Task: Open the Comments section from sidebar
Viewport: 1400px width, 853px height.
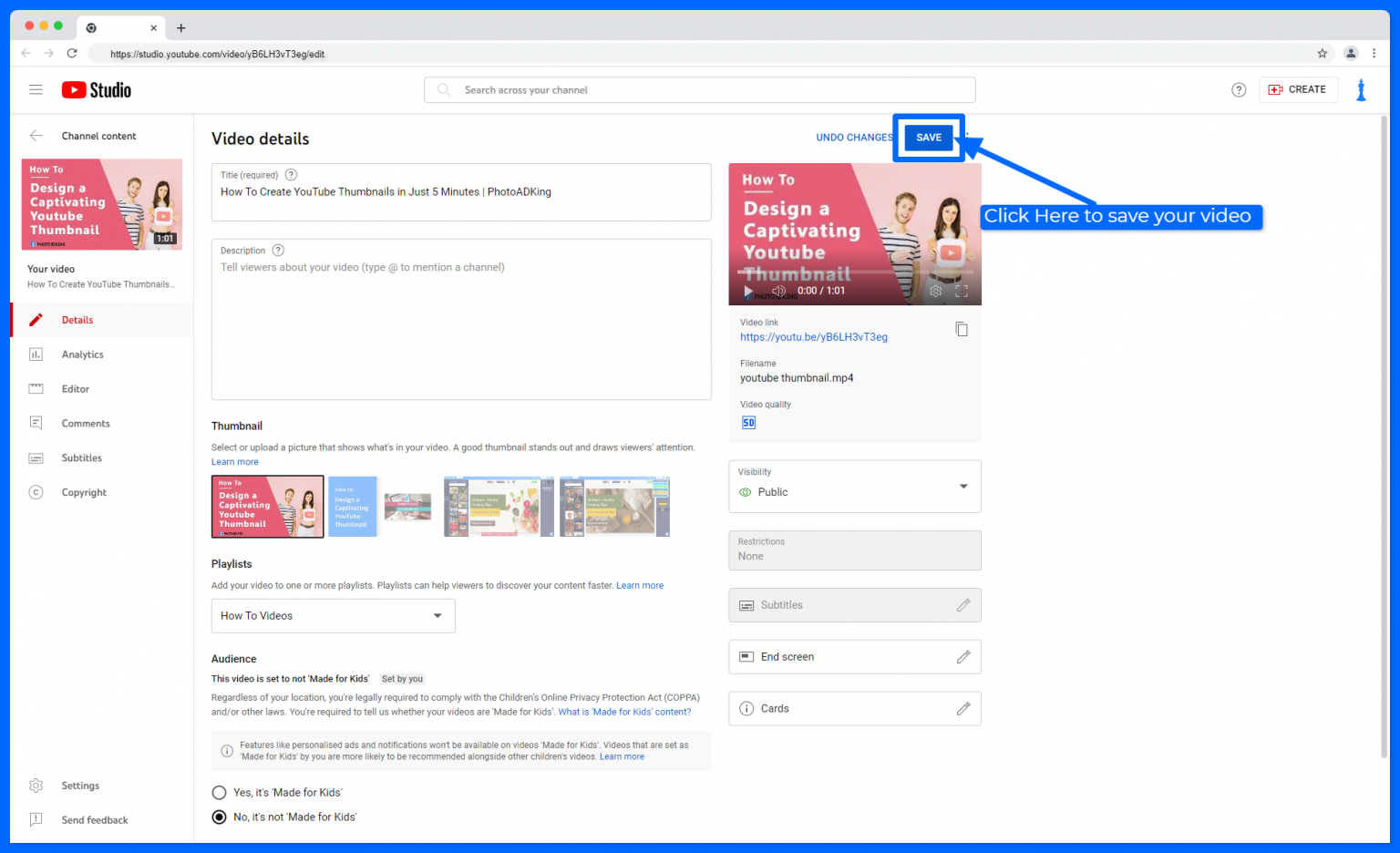Action: point(85,423)
